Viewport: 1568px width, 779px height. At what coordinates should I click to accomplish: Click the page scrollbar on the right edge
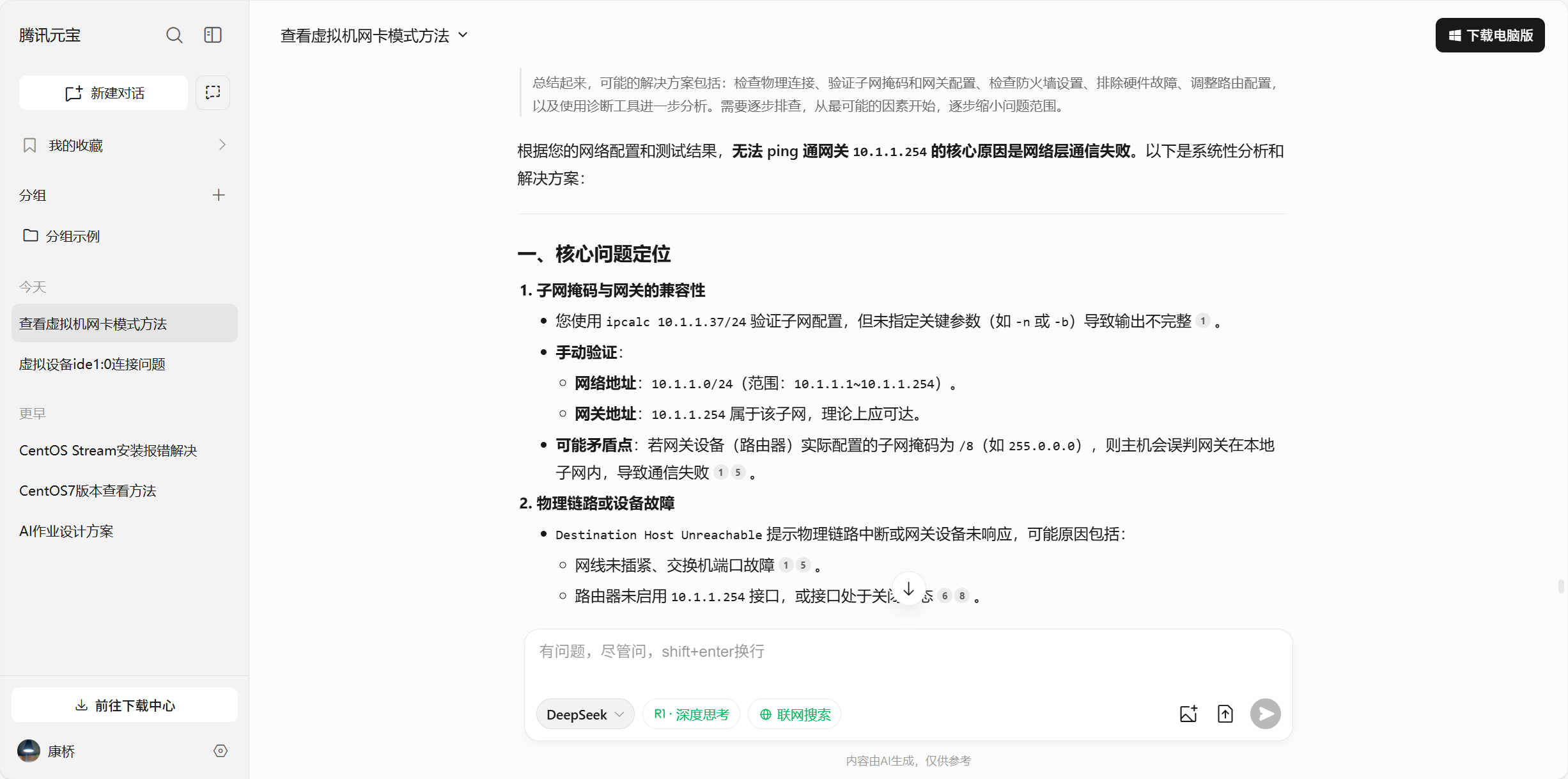coord(1560,586)
